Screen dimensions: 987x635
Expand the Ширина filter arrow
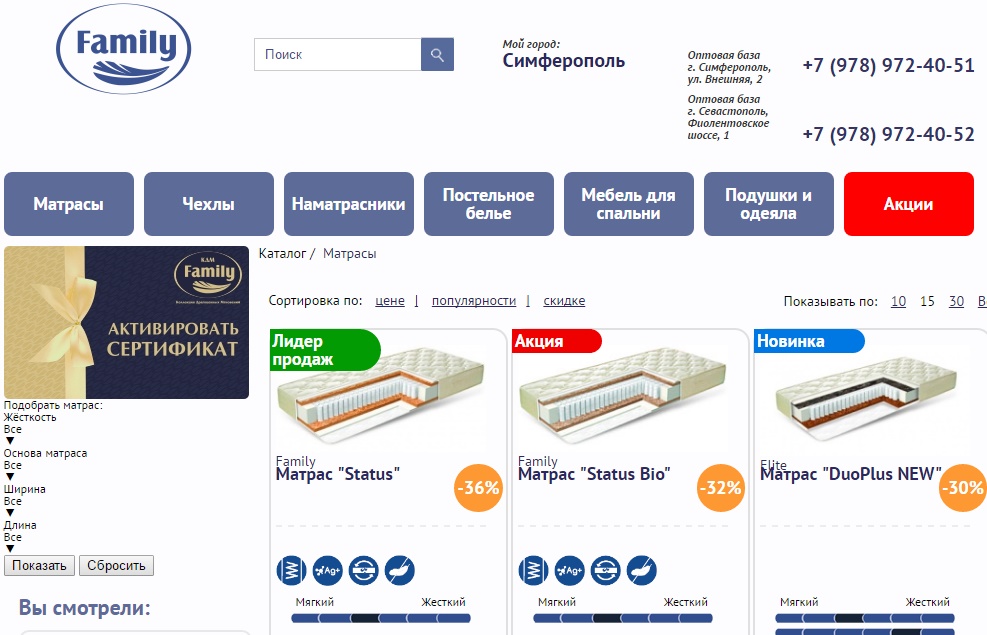click(x=9, y=513)
